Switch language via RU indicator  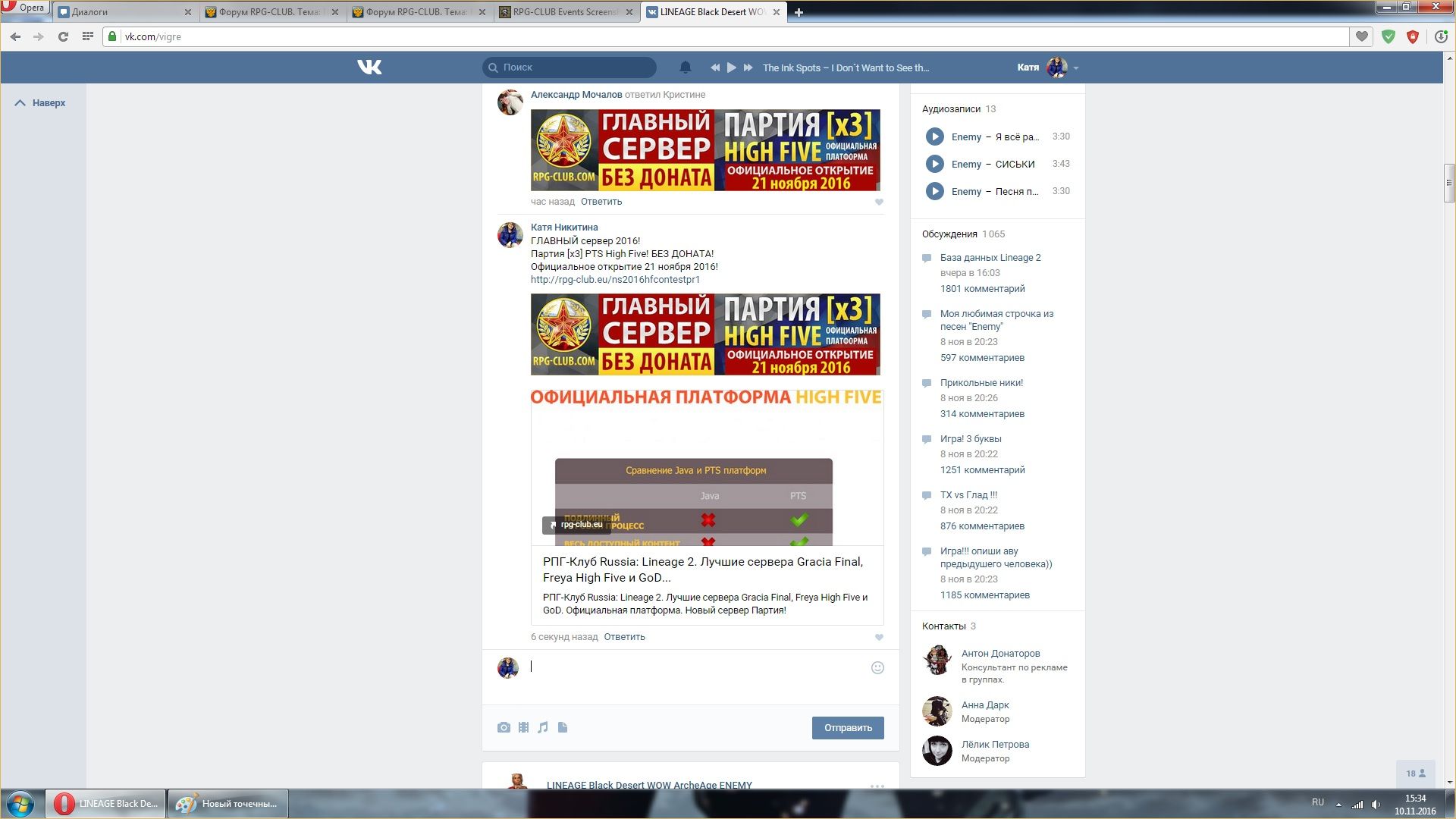(x=1318, y=802)
